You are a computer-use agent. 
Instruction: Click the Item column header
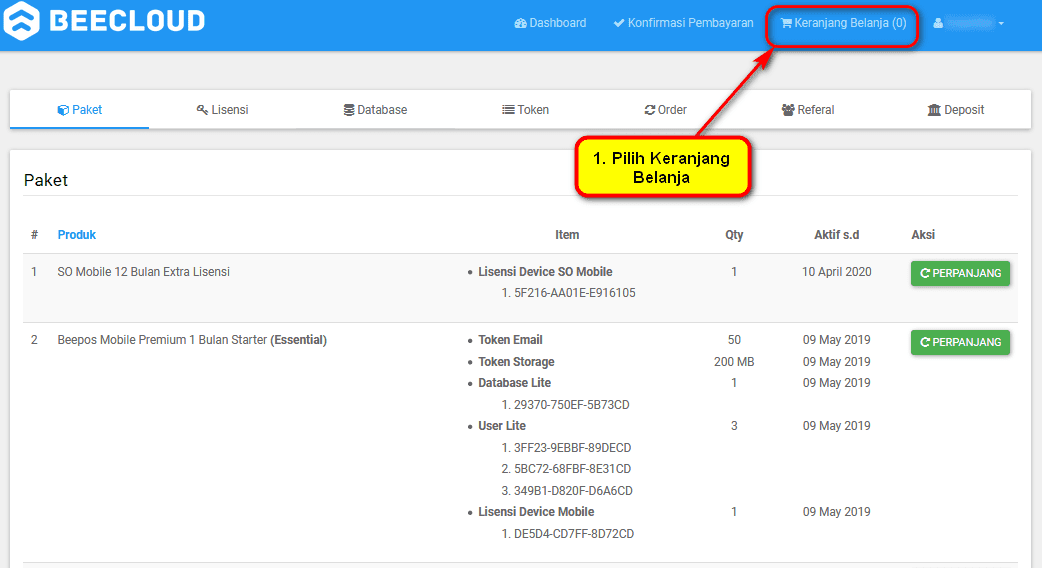pos(567,235)
